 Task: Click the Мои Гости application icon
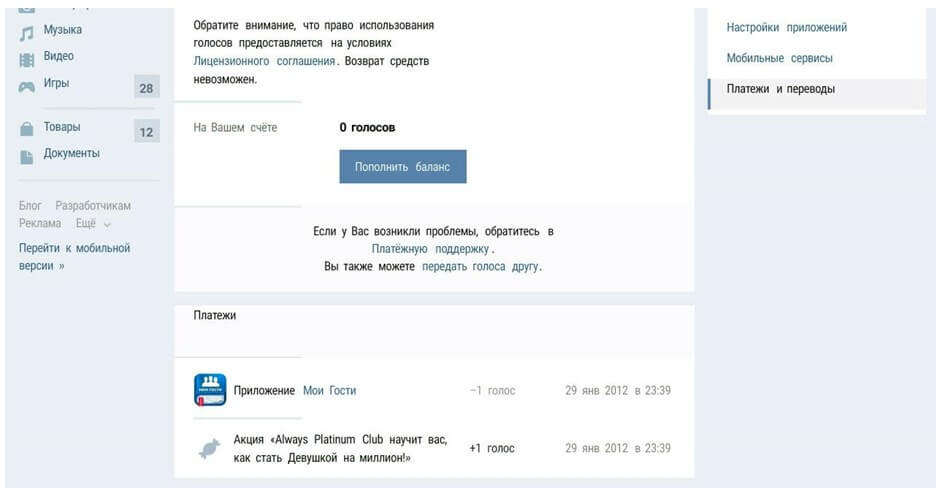[x=210, y=390]
